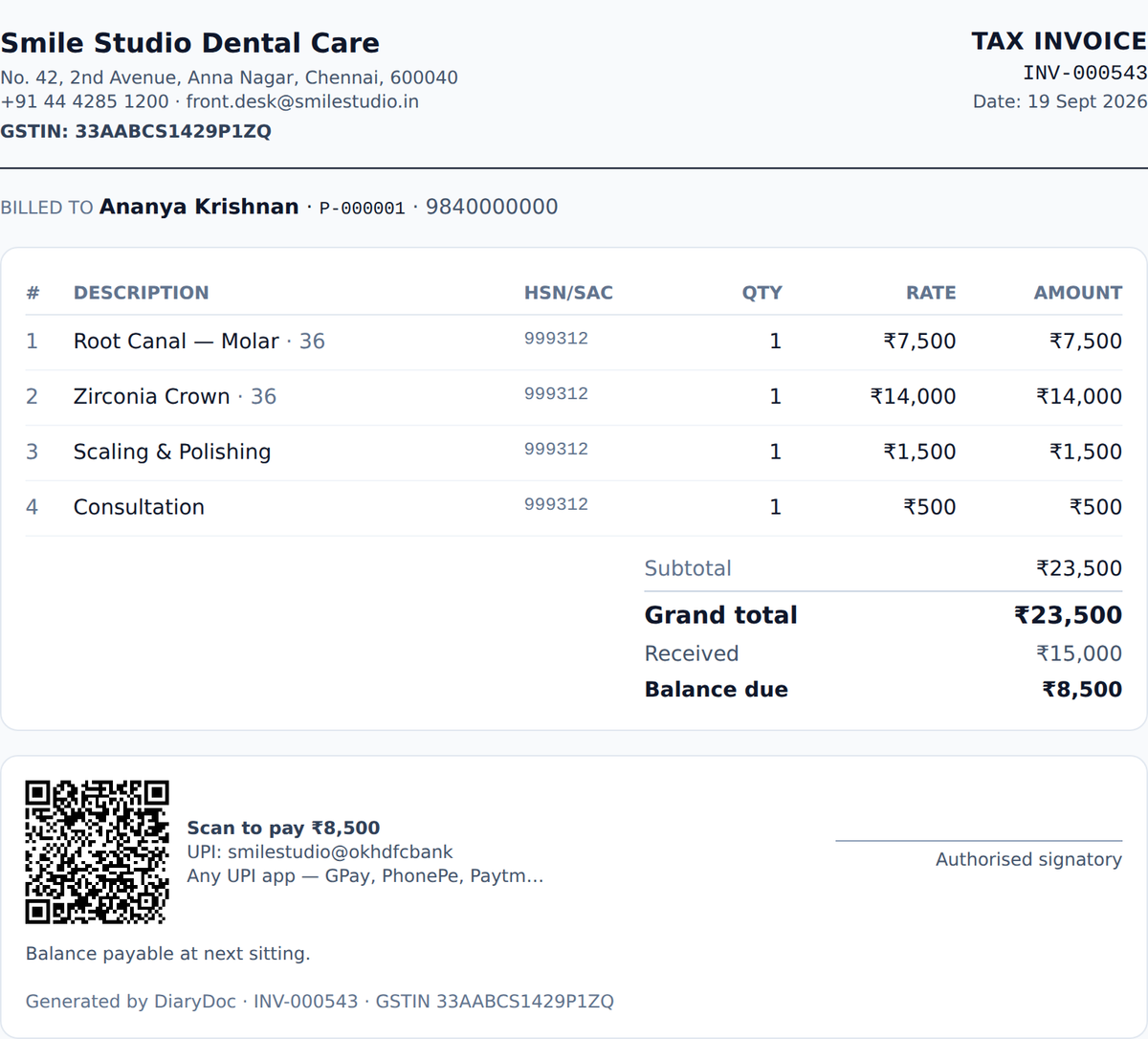Image resolution: width=1148 pixels, height=1039 pixels.
Task: Click the quantity in Zirconia Crown row
Action: pyautogui.click(x=775, y=397)
